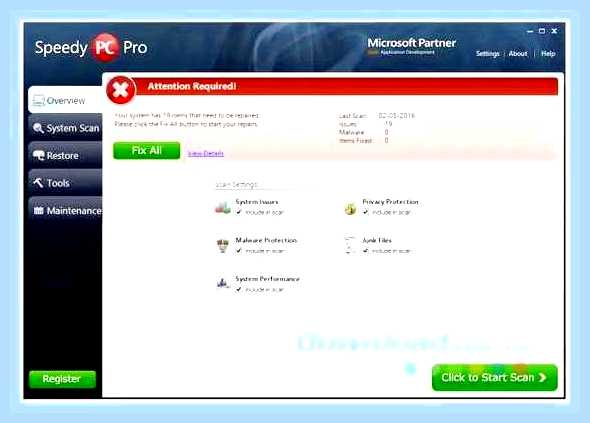The width and height of the screenshot is (590, 423).
Task: Click the System Performance icon
Action: pyautogui.click(x=223, y=283)
